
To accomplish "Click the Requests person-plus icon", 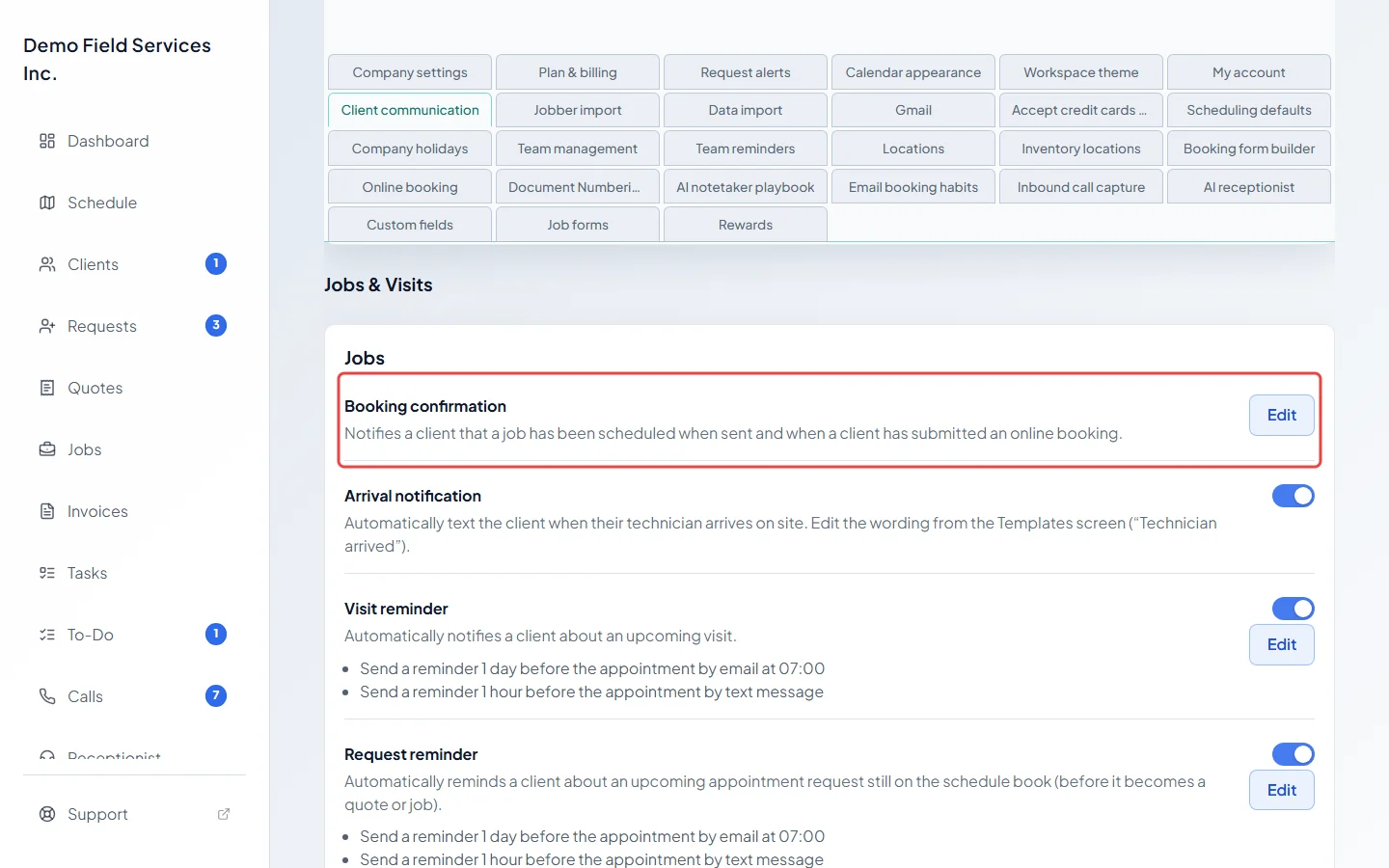I will click(x=47, y=326).
